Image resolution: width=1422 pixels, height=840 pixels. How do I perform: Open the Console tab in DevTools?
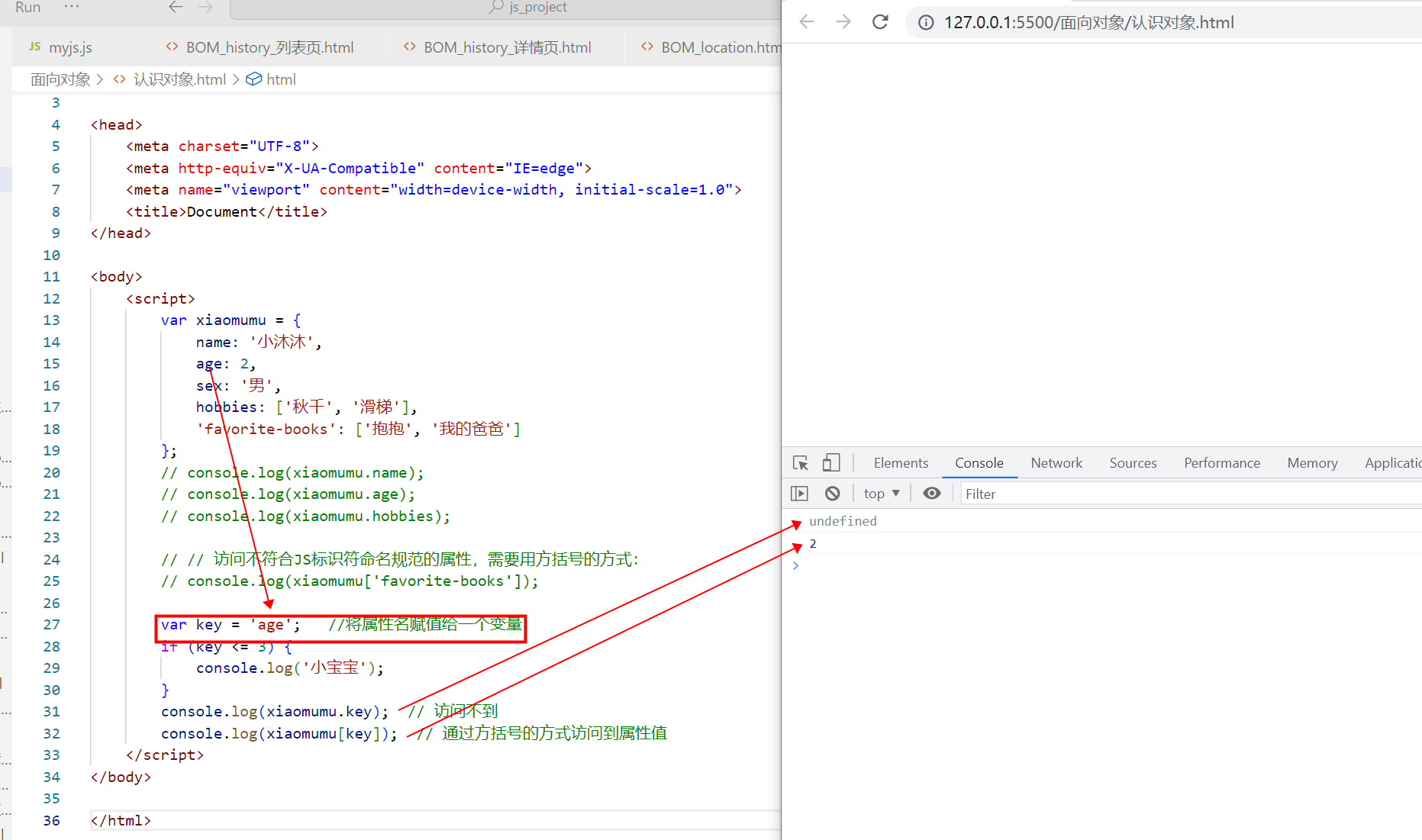coord(979,463)
